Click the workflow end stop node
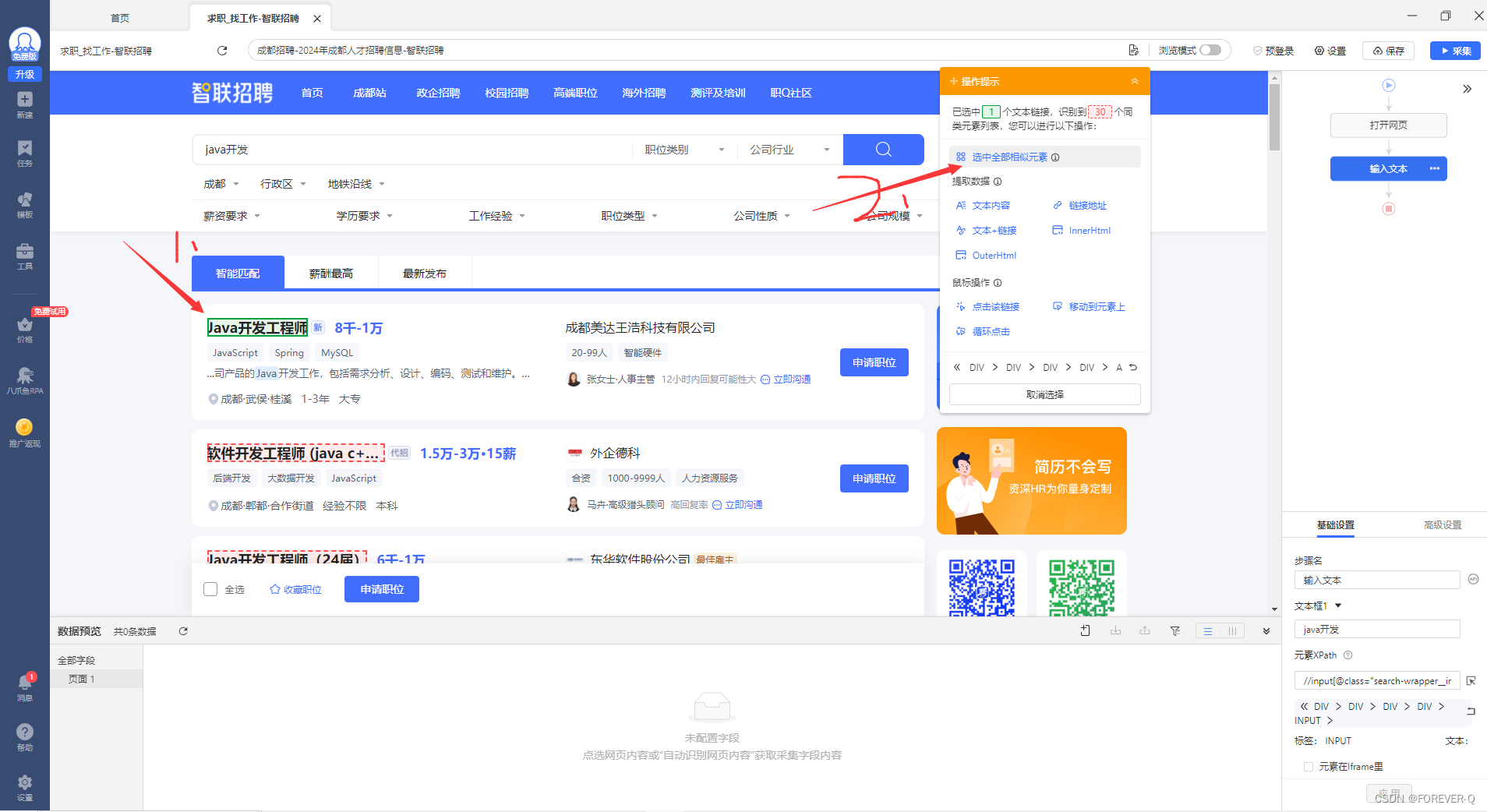 (x=1388, y=209)
